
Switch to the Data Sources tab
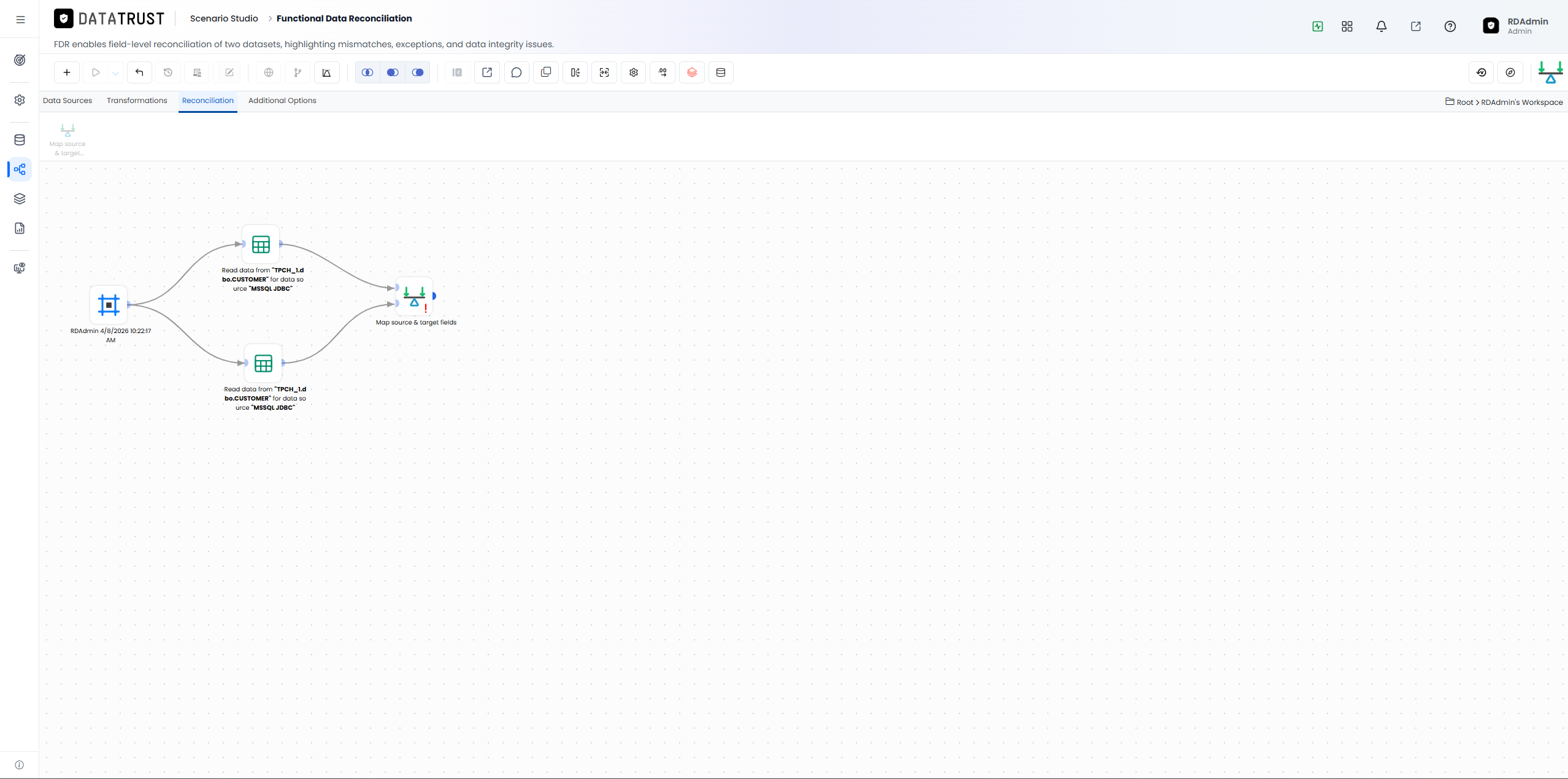(67, 101)
